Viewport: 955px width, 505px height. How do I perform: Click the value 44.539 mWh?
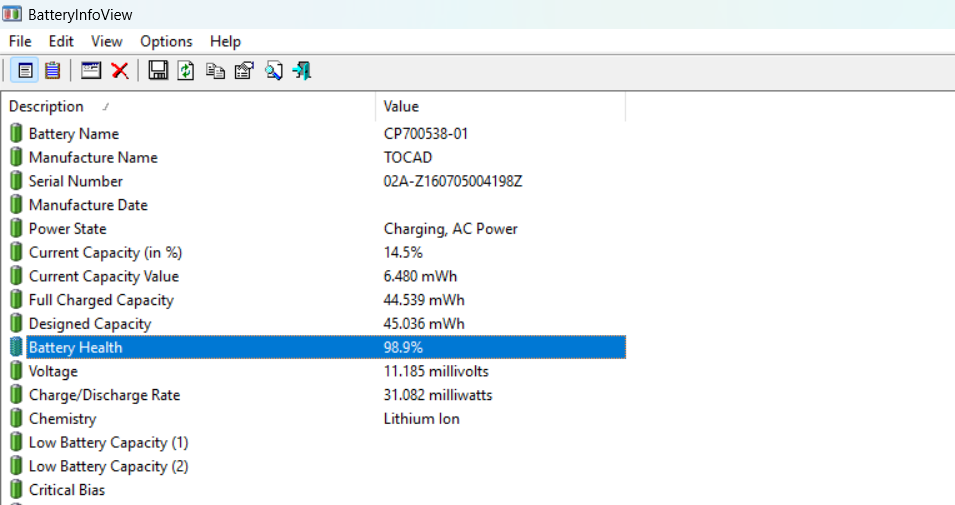(x=424, y=300)
